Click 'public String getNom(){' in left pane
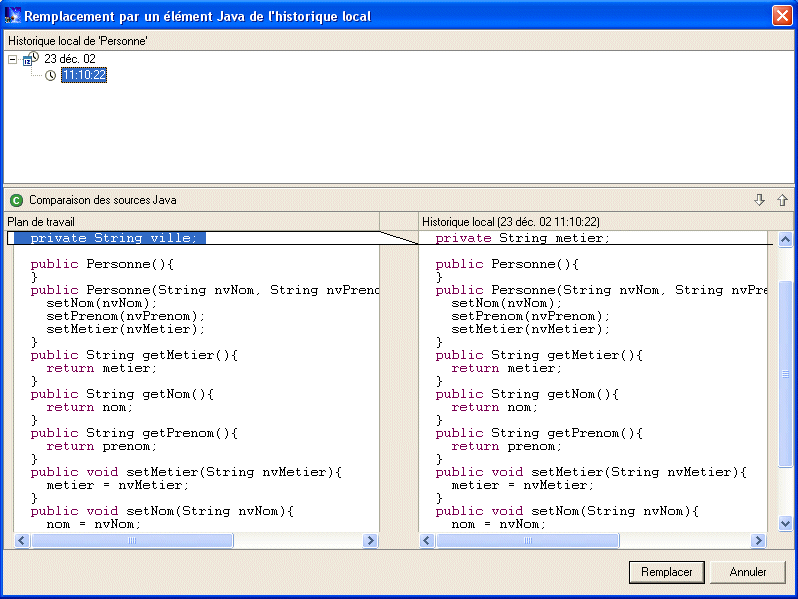 point(122,394)
